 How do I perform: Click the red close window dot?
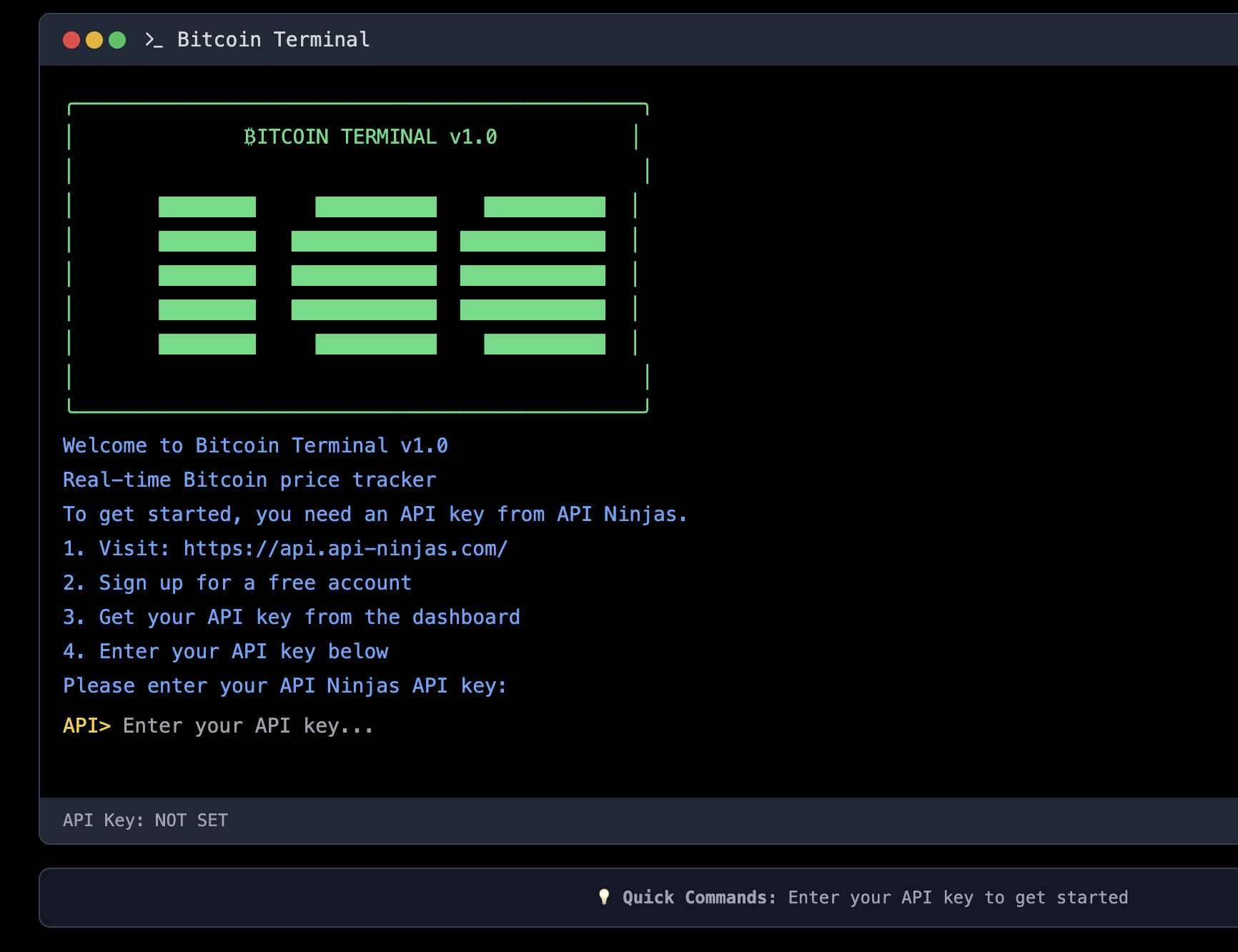point(71,40)
